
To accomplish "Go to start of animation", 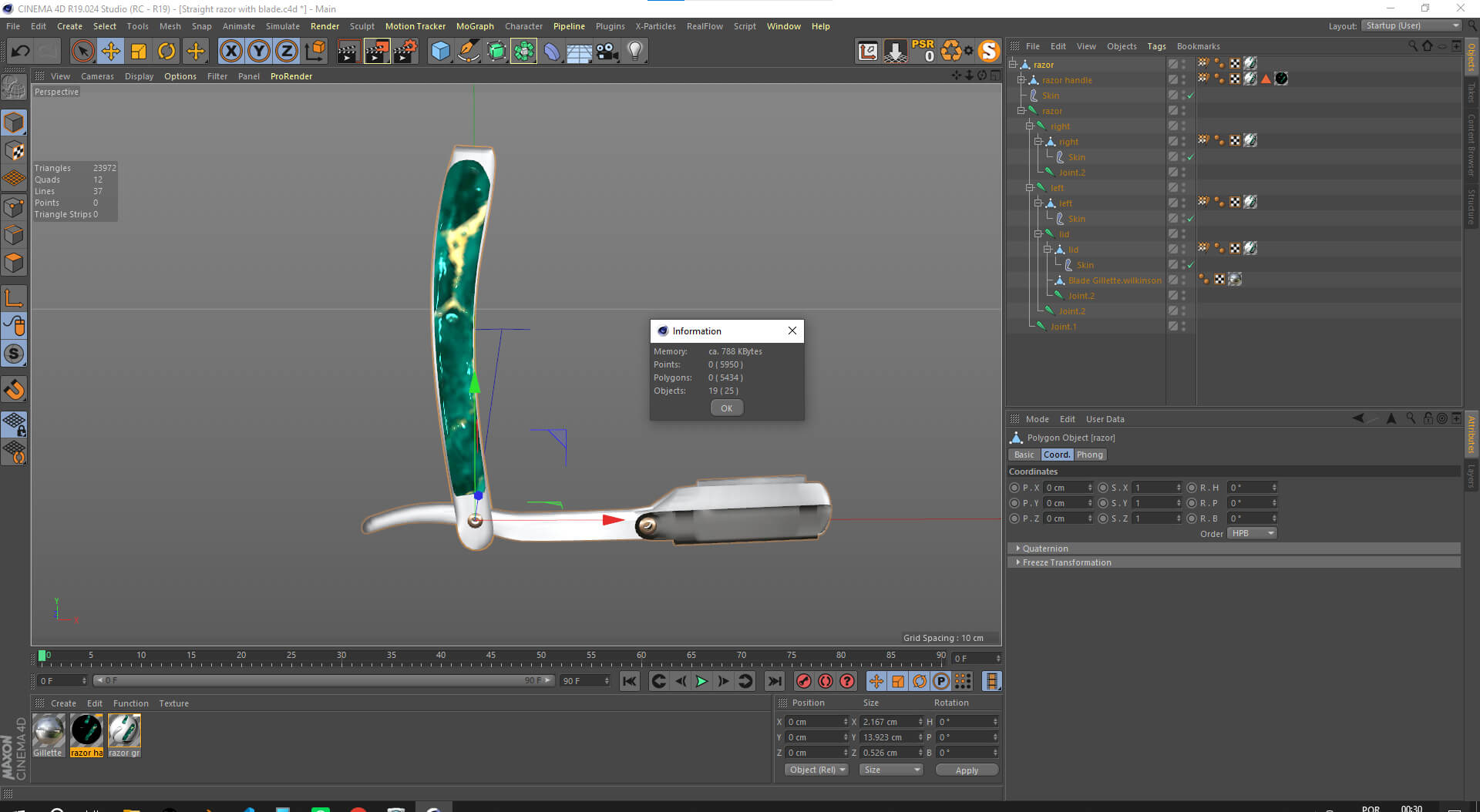I will click(x=629, y=681).
